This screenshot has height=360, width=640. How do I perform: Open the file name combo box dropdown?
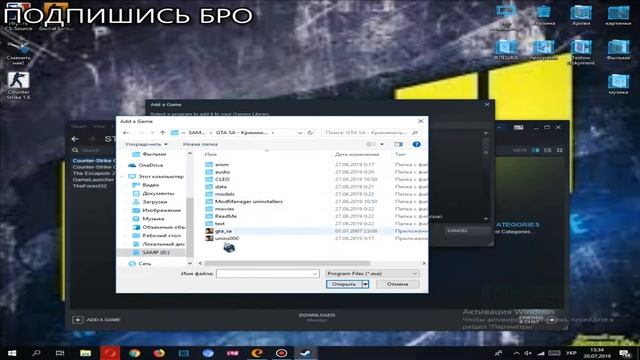coord(315,273)
